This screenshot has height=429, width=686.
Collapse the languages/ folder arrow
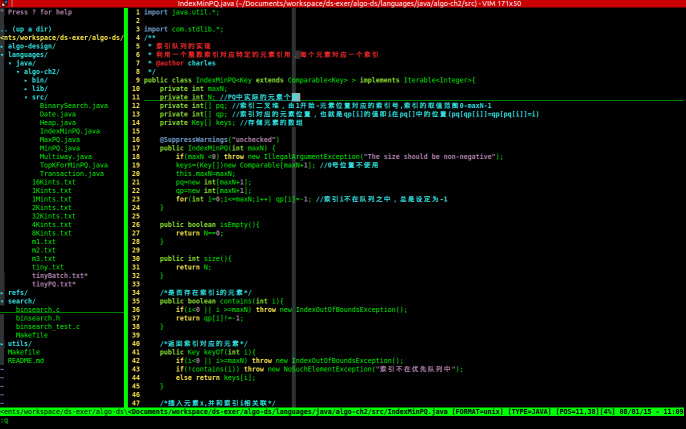[x=2, y=55]
